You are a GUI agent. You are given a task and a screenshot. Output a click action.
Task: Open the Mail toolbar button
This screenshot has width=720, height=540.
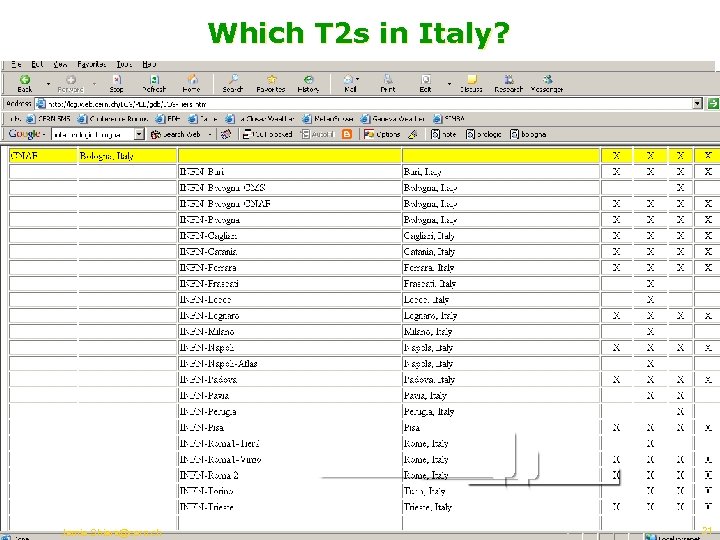(350, 84)
